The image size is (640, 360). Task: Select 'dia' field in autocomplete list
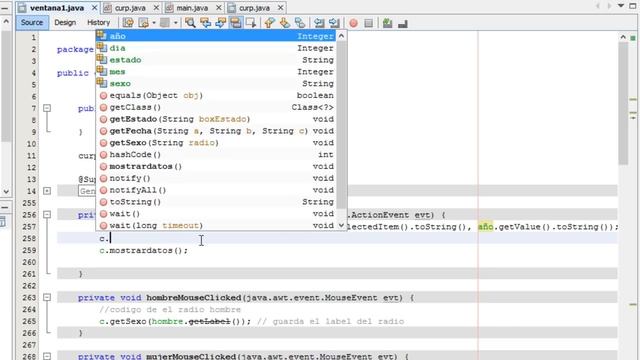click(x=216, y=48)
